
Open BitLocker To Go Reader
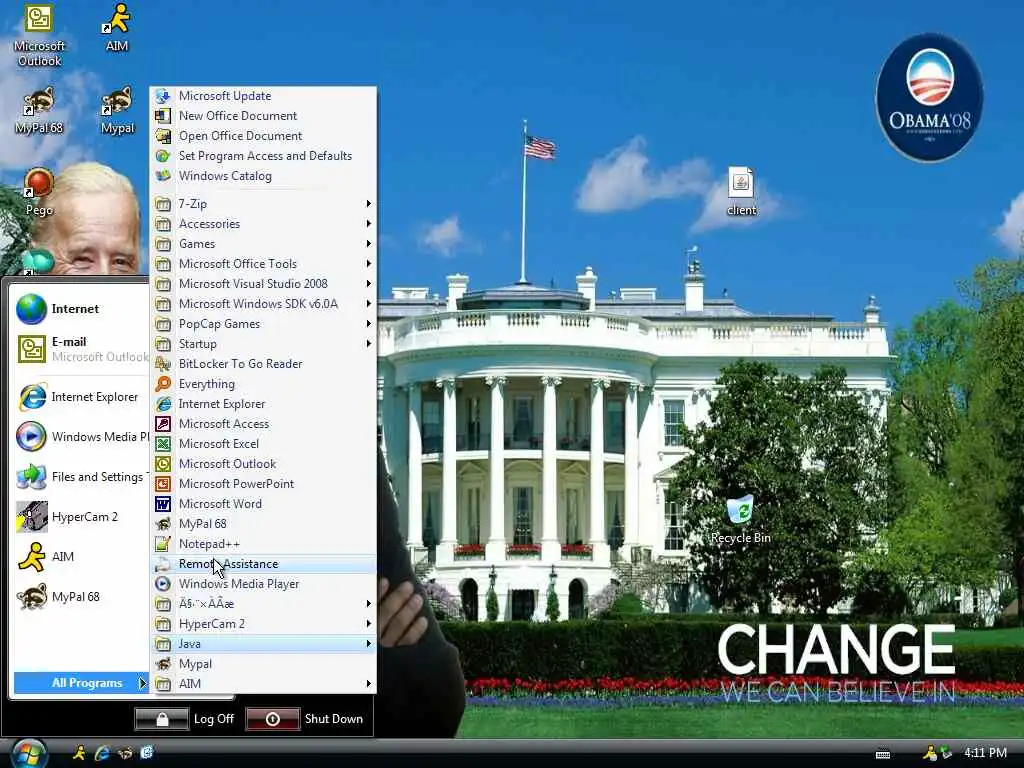point(264,364)
